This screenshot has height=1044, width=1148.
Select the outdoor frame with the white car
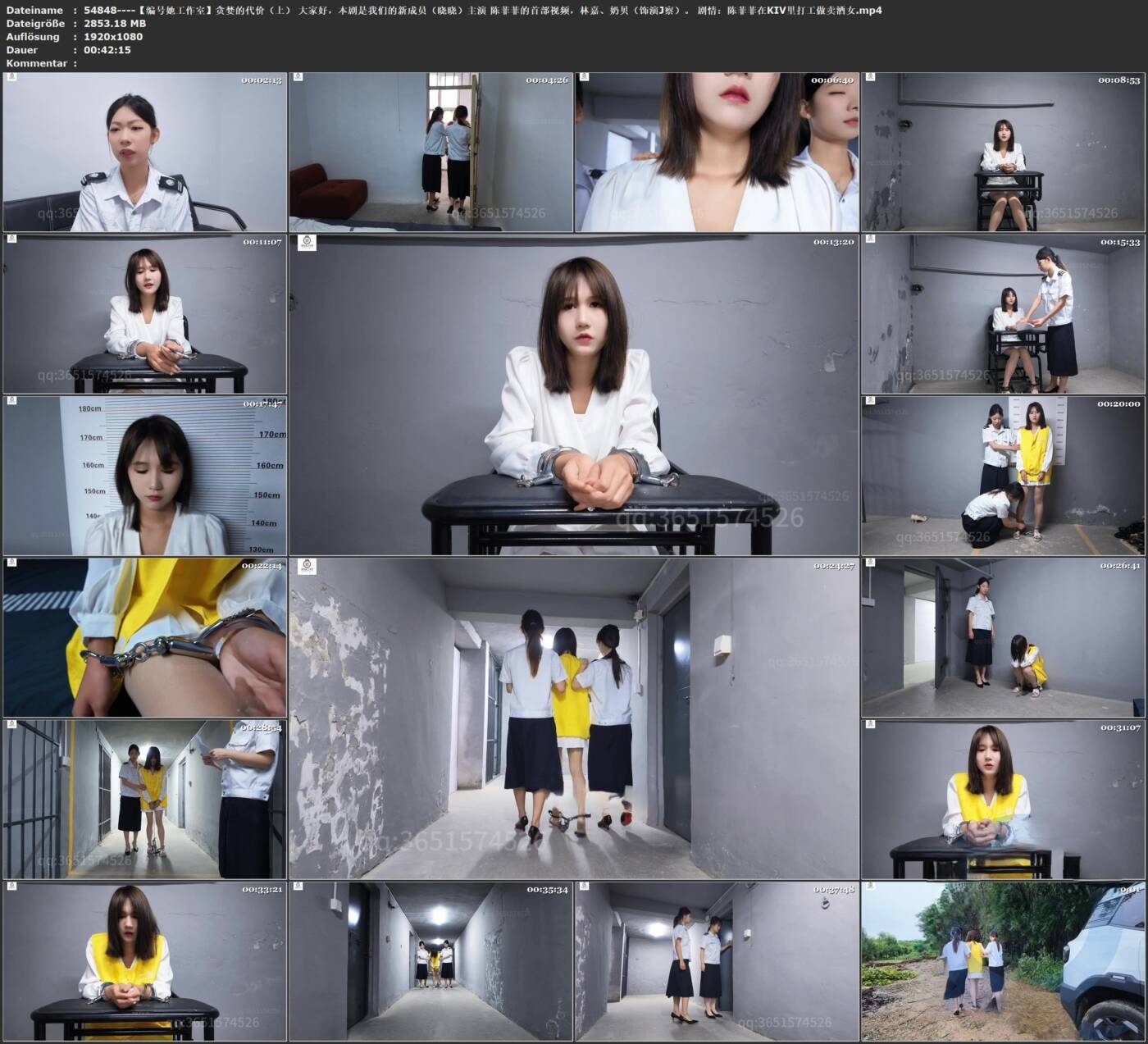pos(1003,961)
